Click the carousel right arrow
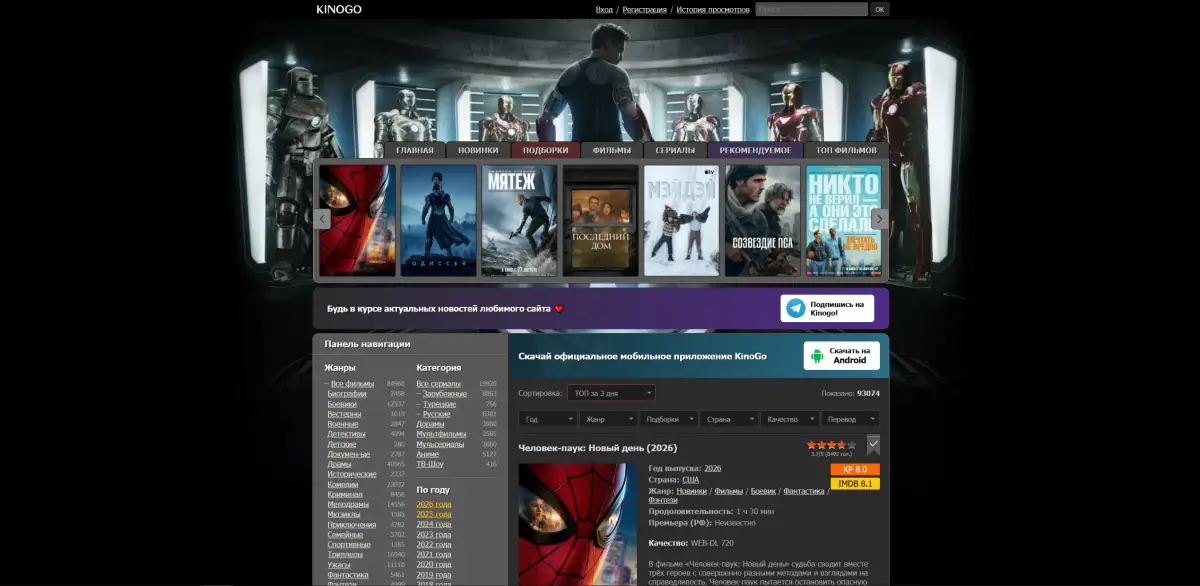1200x586 pixels. click(x=879, y=219)
